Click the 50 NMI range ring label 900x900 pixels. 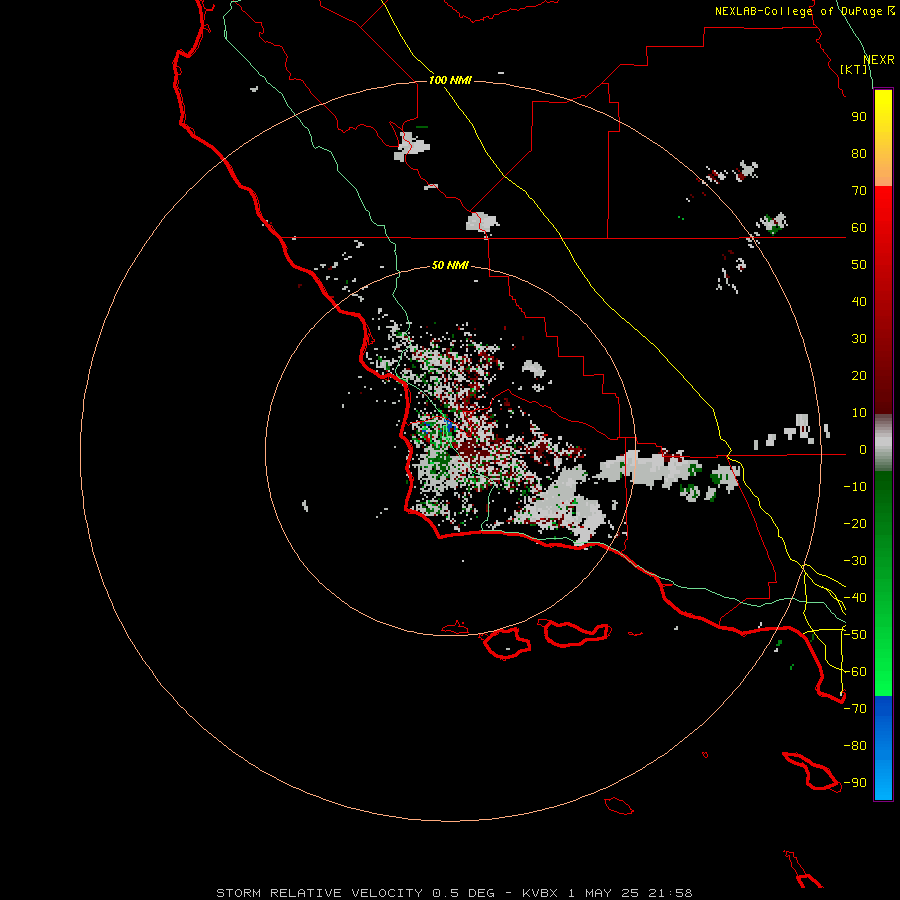click(450, 265)
